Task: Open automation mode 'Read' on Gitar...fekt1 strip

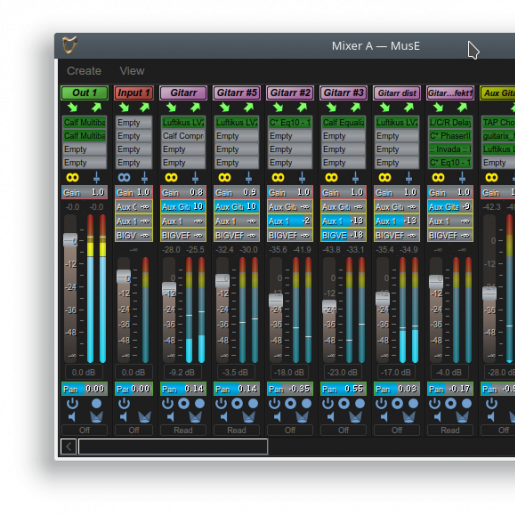Action: [x=450, y=430]
